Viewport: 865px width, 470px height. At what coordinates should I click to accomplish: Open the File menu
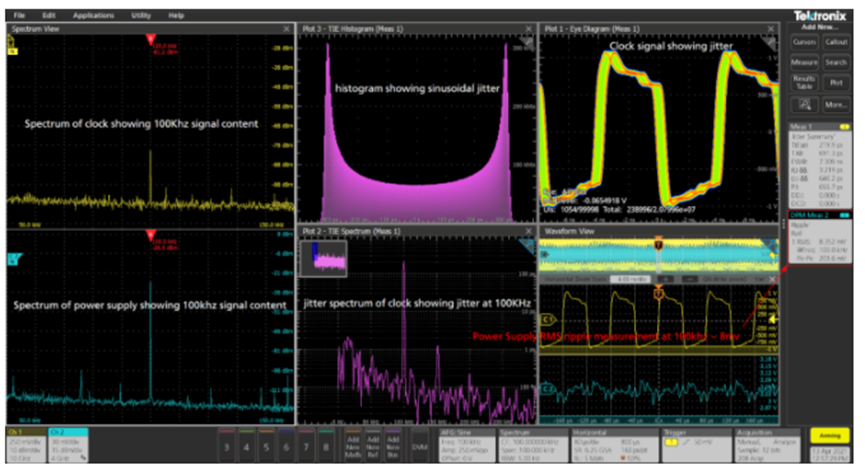point(19,16)
